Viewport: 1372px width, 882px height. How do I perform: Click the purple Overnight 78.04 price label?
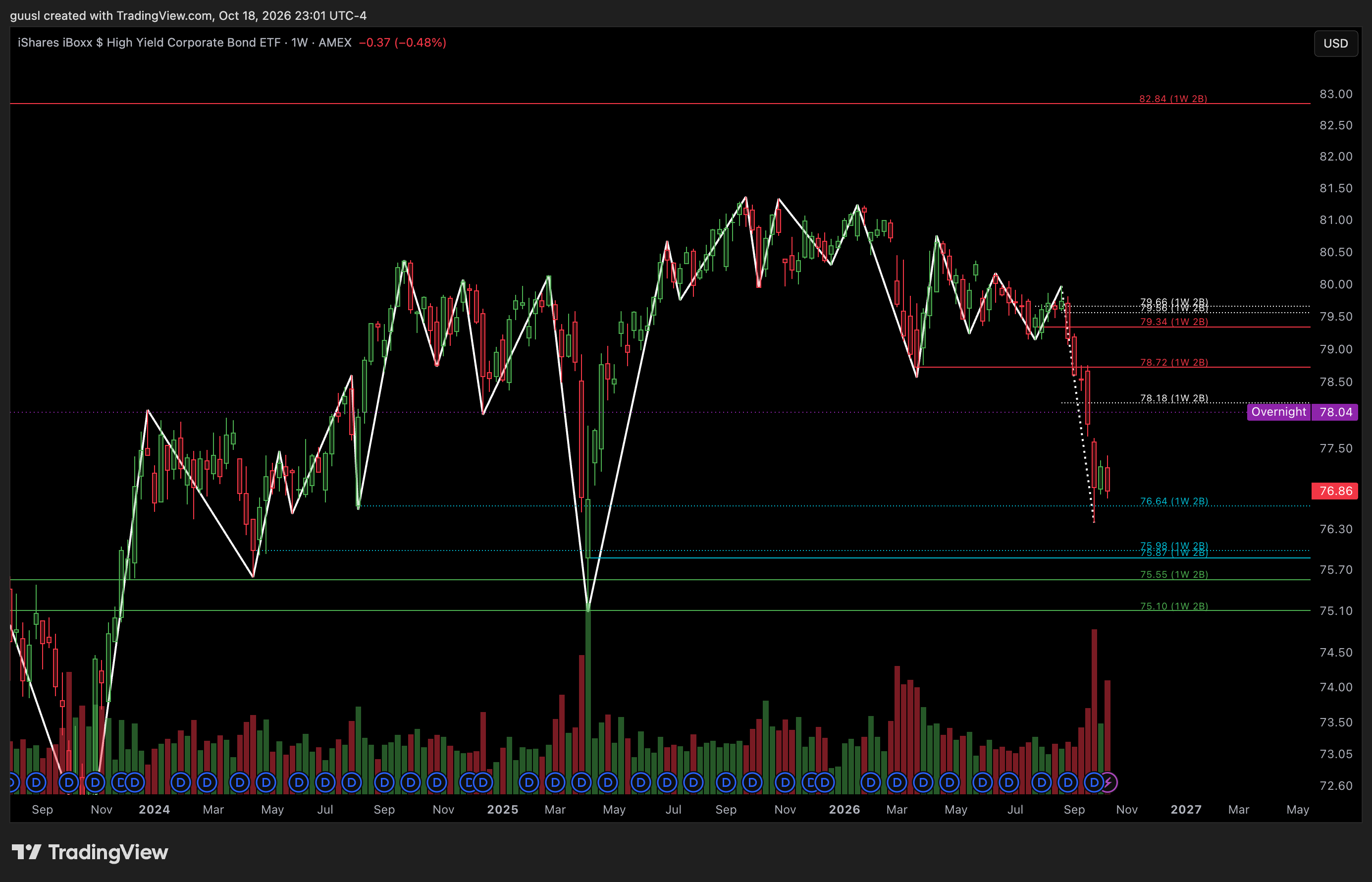point(1302,412)
